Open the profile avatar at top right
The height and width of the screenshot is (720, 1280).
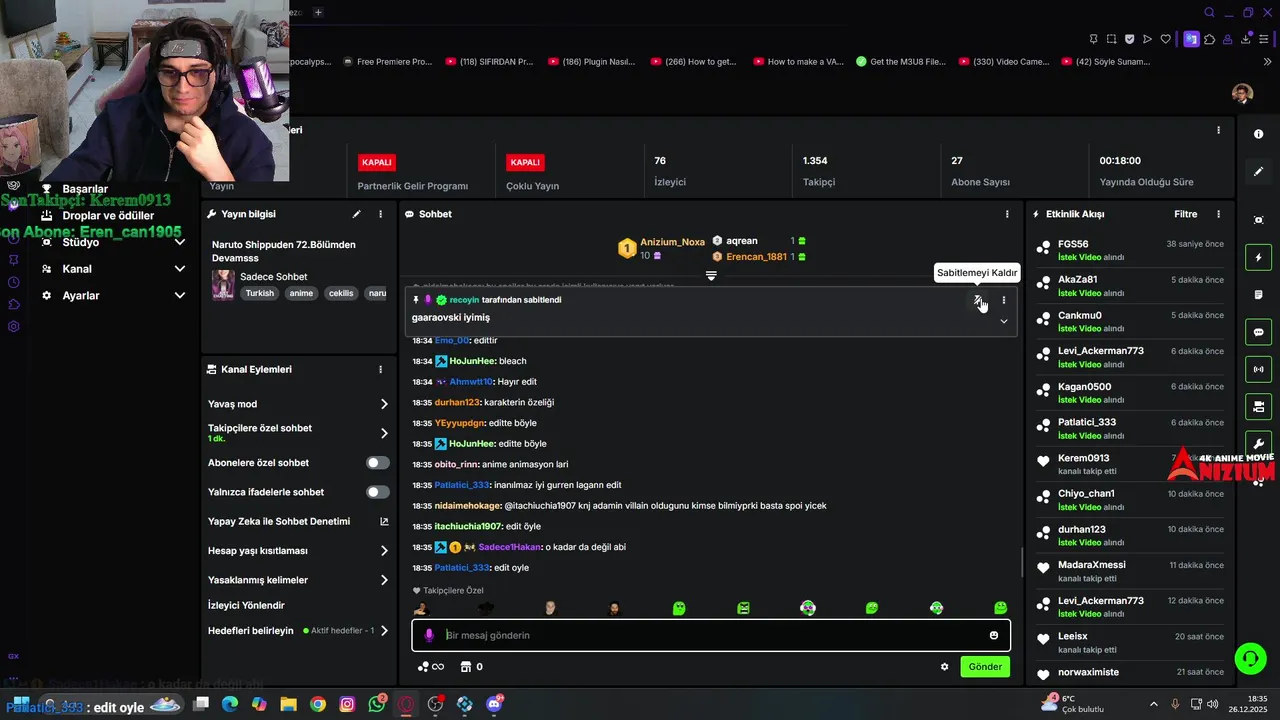coord(1242,94)
